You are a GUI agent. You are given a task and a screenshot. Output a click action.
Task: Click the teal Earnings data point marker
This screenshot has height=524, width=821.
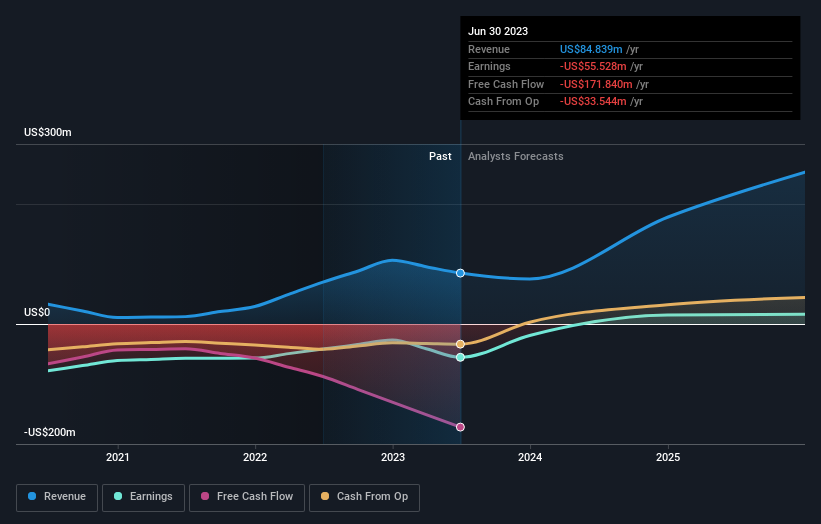[460, 357]
